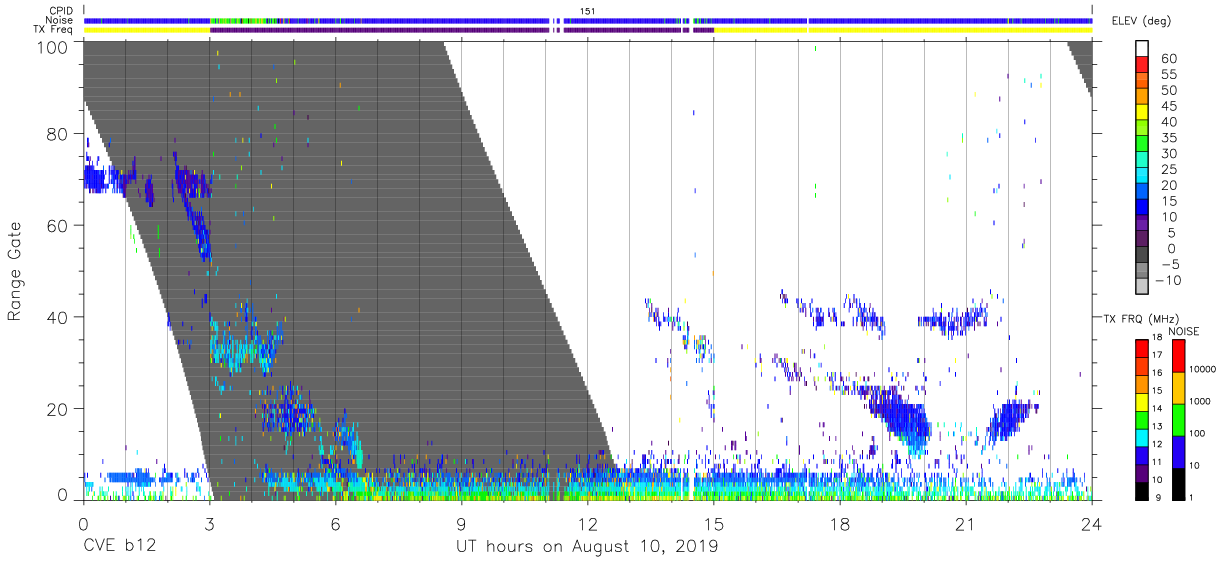Screen dimensions: 1228x567
Task: Select the dark gray segment of ELEV bar
Action: tap(1142, 254)
